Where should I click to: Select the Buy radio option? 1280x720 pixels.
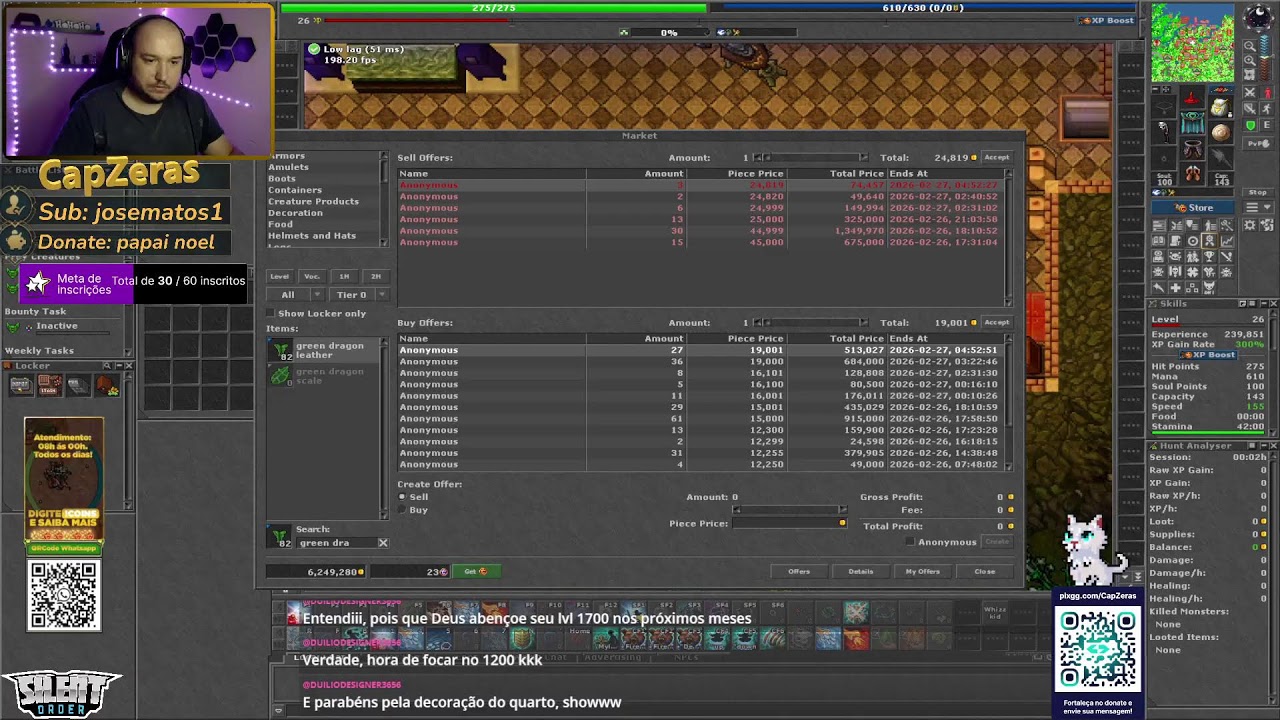[402, 510]
